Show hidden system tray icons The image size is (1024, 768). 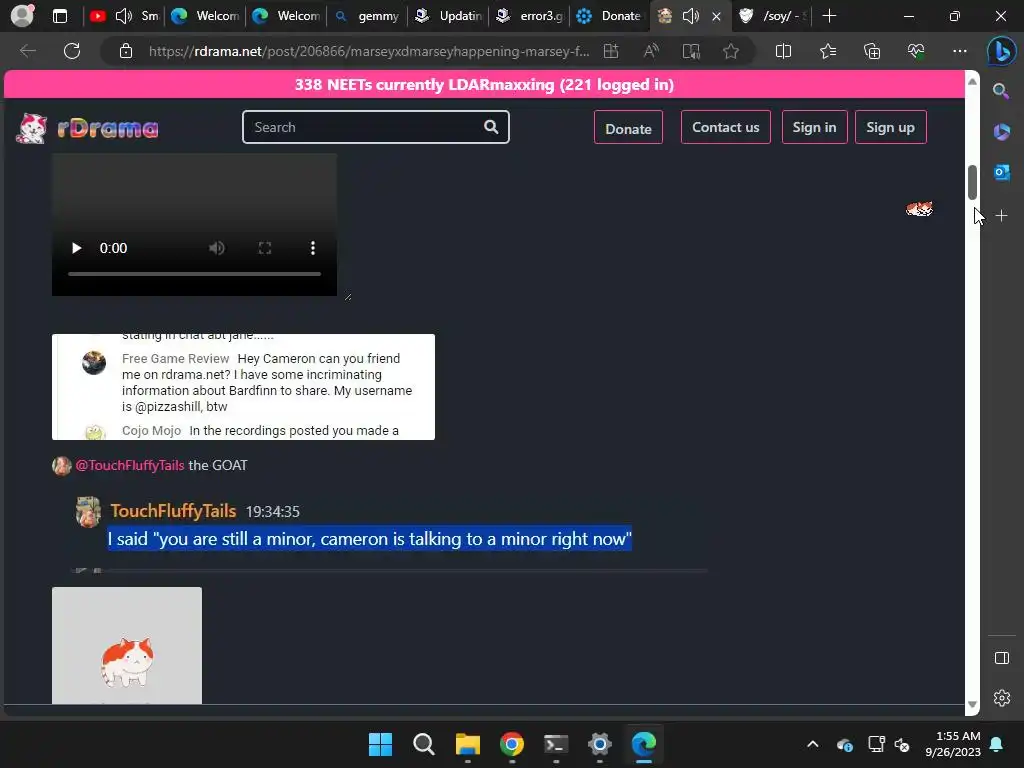[812, 744]
